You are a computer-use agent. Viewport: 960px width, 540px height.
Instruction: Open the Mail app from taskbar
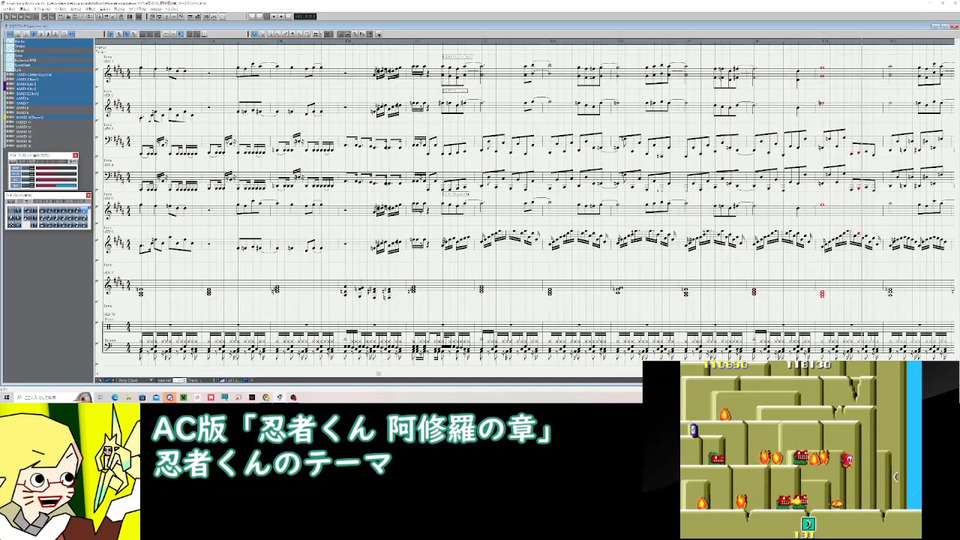[x=156, y=397]
